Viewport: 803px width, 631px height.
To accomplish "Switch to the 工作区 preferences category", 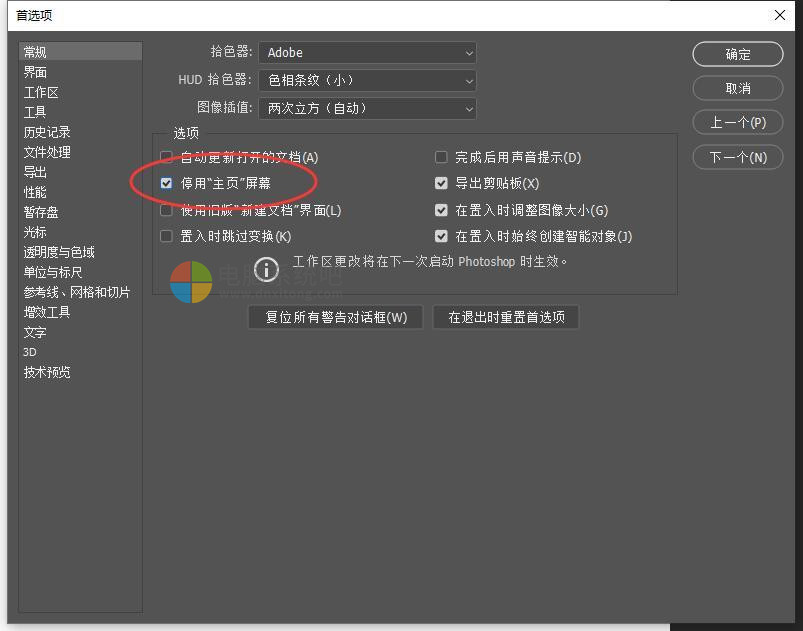I will [41, 92].
